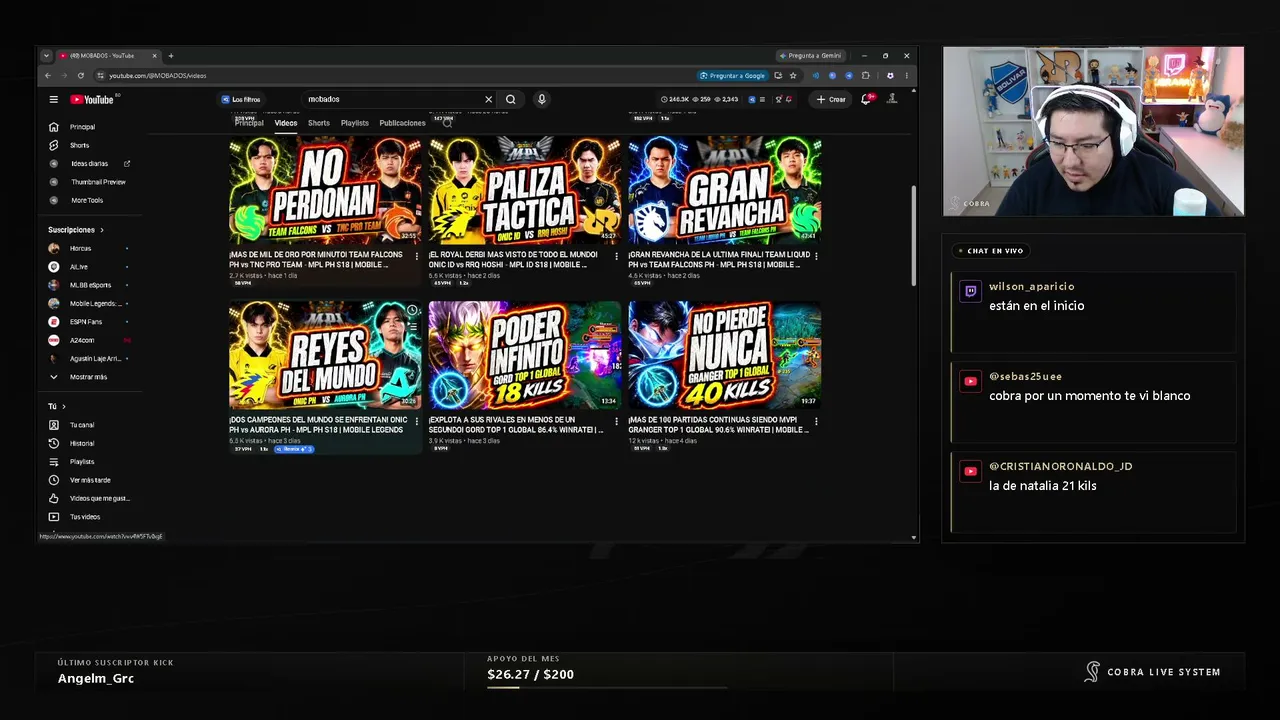Screen dimensions: 1280x720
Task: Open Shorts in the left sidebar
Action: 79,145
